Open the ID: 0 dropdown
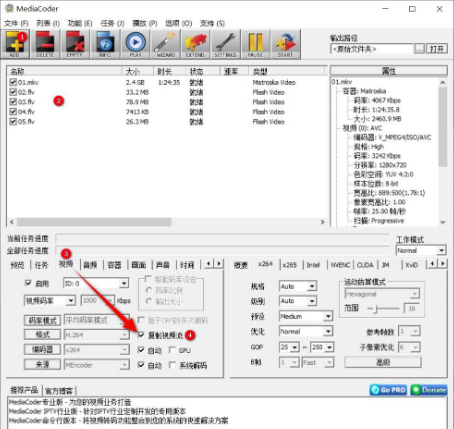454x429 pixels. [96, 283]
